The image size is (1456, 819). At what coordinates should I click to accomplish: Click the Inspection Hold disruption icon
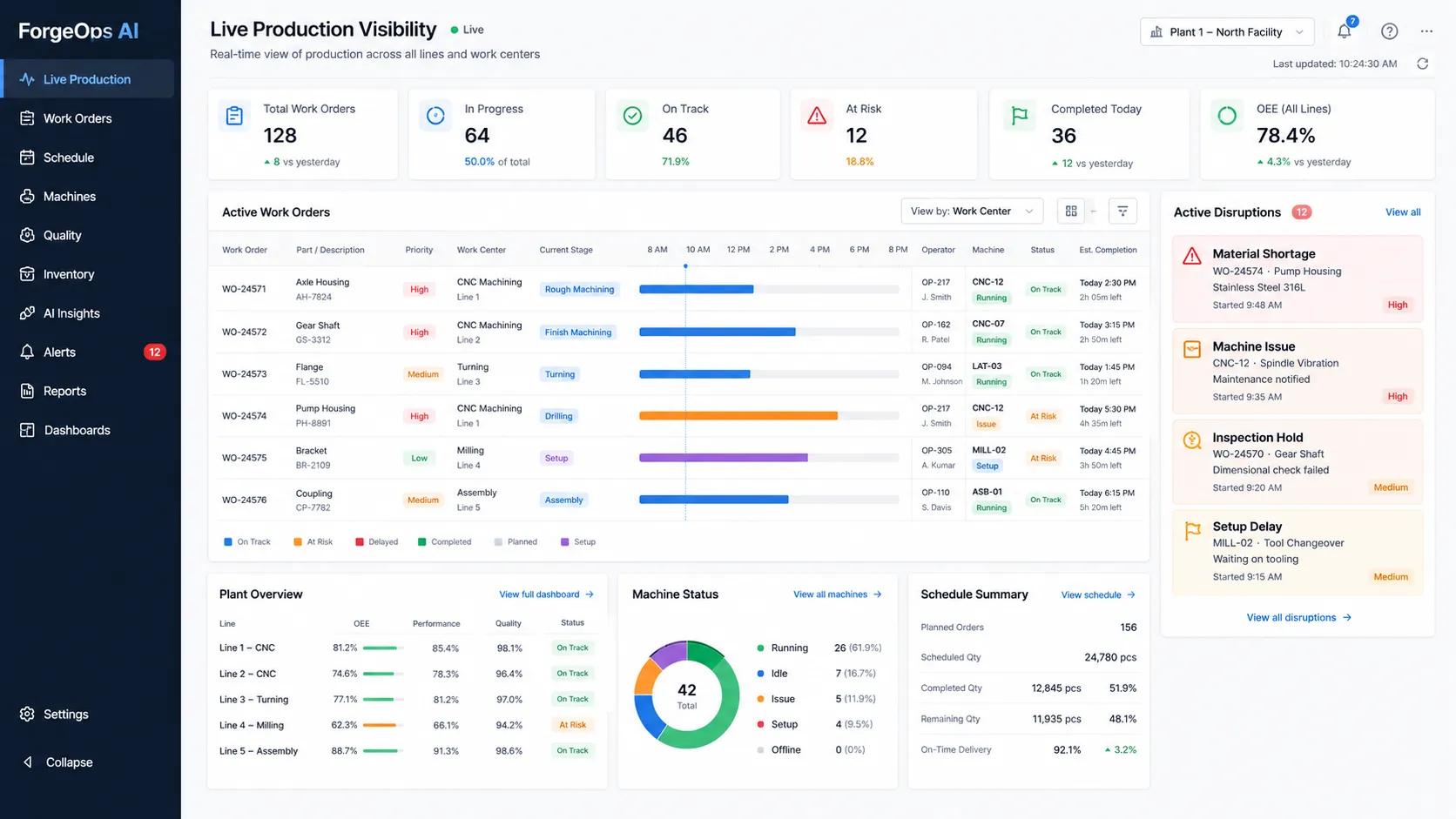click(1192, 440)
